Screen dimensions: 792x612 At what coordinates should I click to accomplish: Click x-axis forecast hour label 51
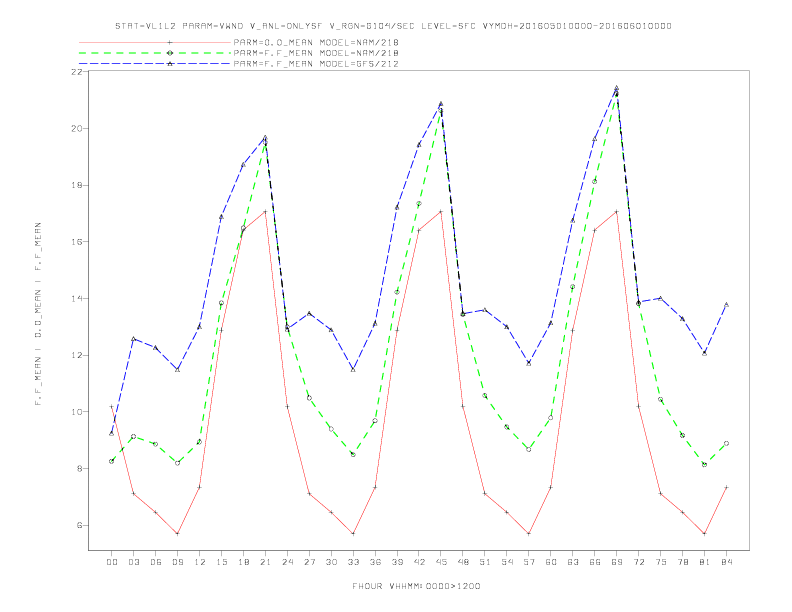tap(485, 562)
